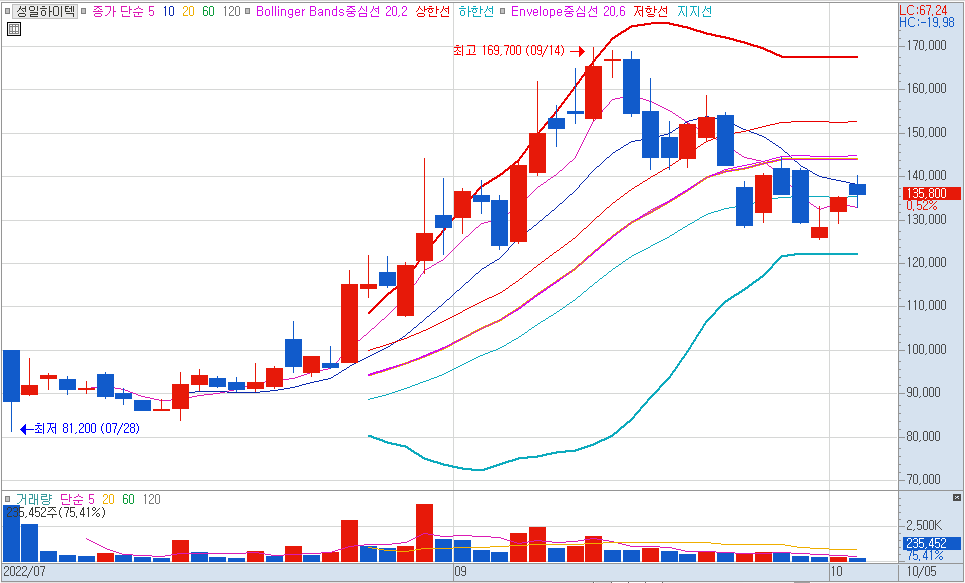Click the Envelope중심선 20,6 label
This screenshot has width=965, height=583.
(x=569, y=11)
